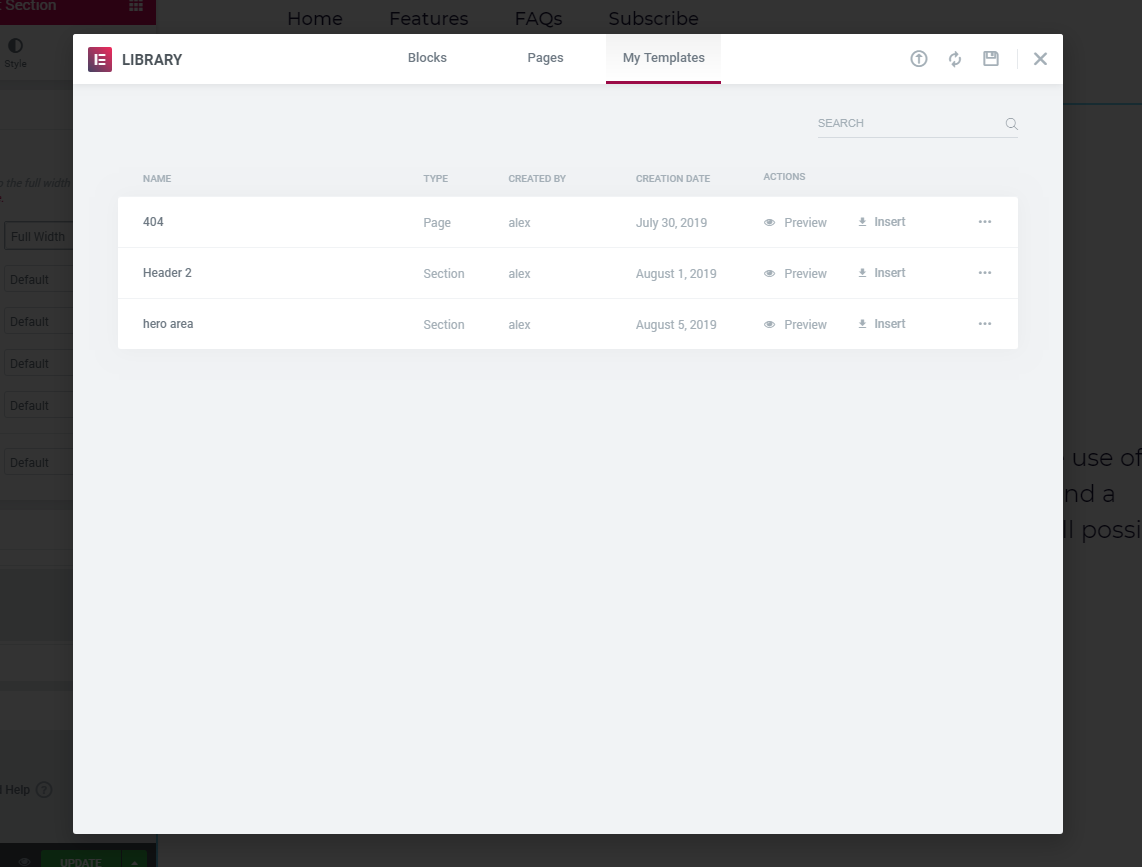Click the search magnifier icon
This screenshot has width=1142, height=867.
(x=1011, y=124)
